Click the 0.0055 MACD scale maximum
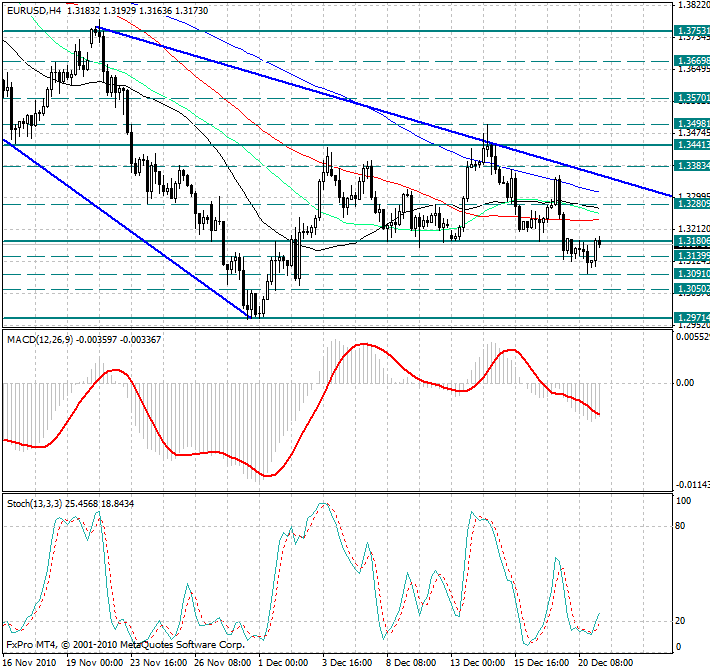This screenshot has height=670, width=710. pyautogui.click(x=693, y=337)
